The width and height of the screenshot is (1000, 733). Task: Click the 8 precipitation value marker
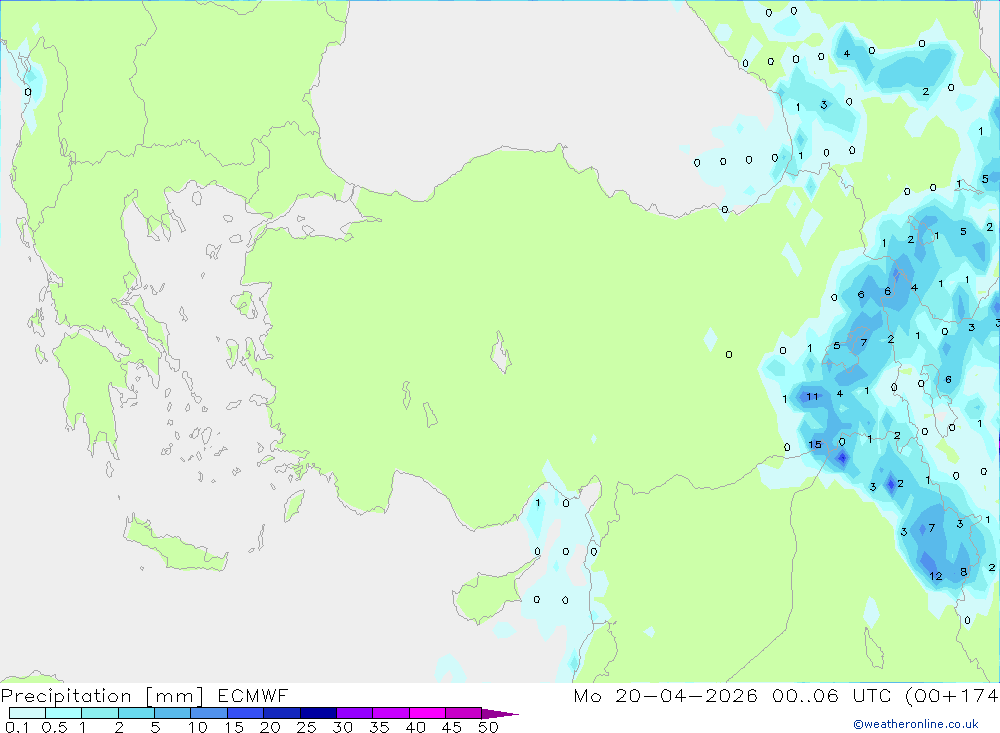pyautogui.click(x=964, y=572)
